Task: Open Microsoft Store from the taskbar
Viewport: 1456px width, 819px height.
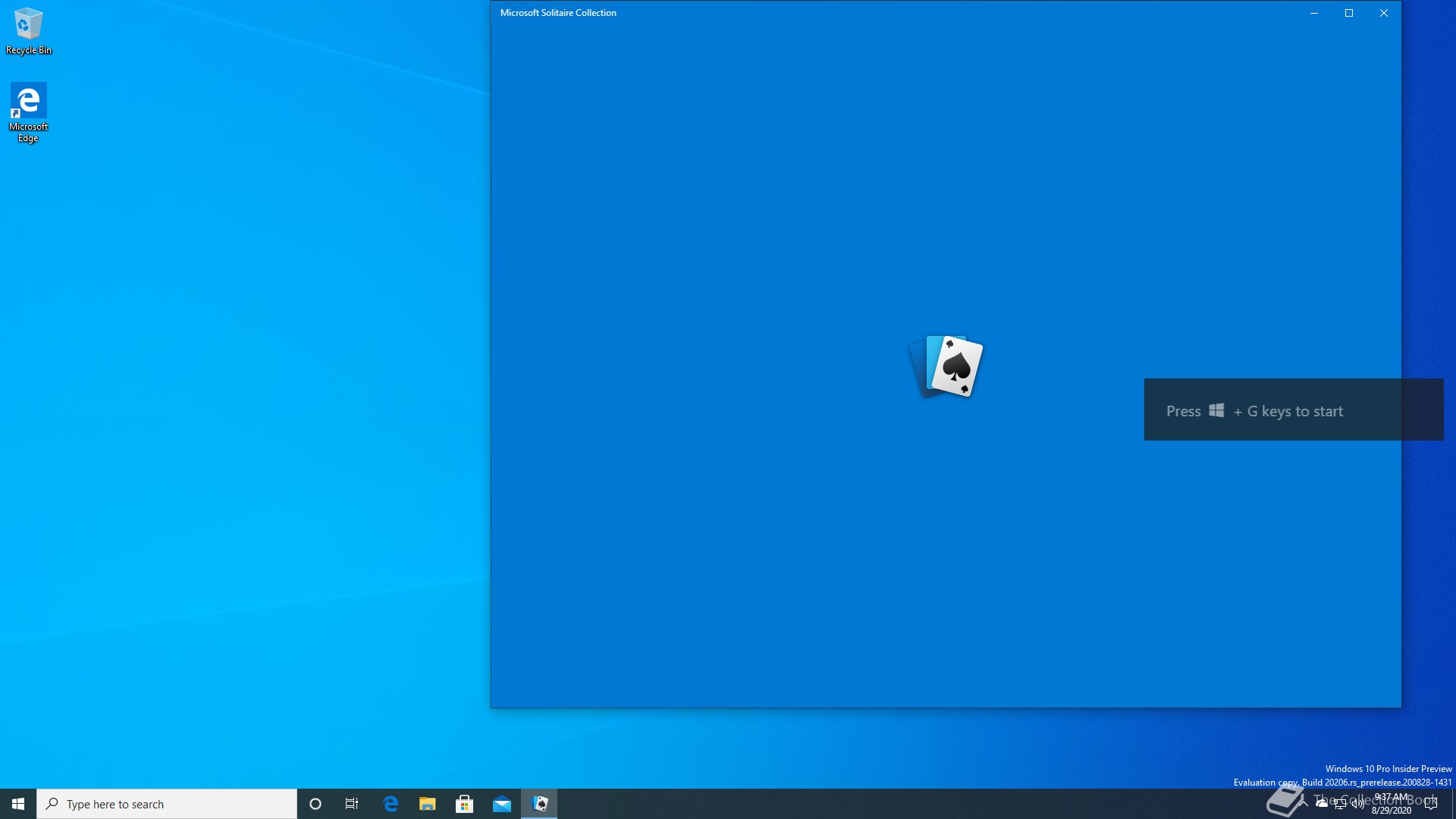Action: pos(465,804)
